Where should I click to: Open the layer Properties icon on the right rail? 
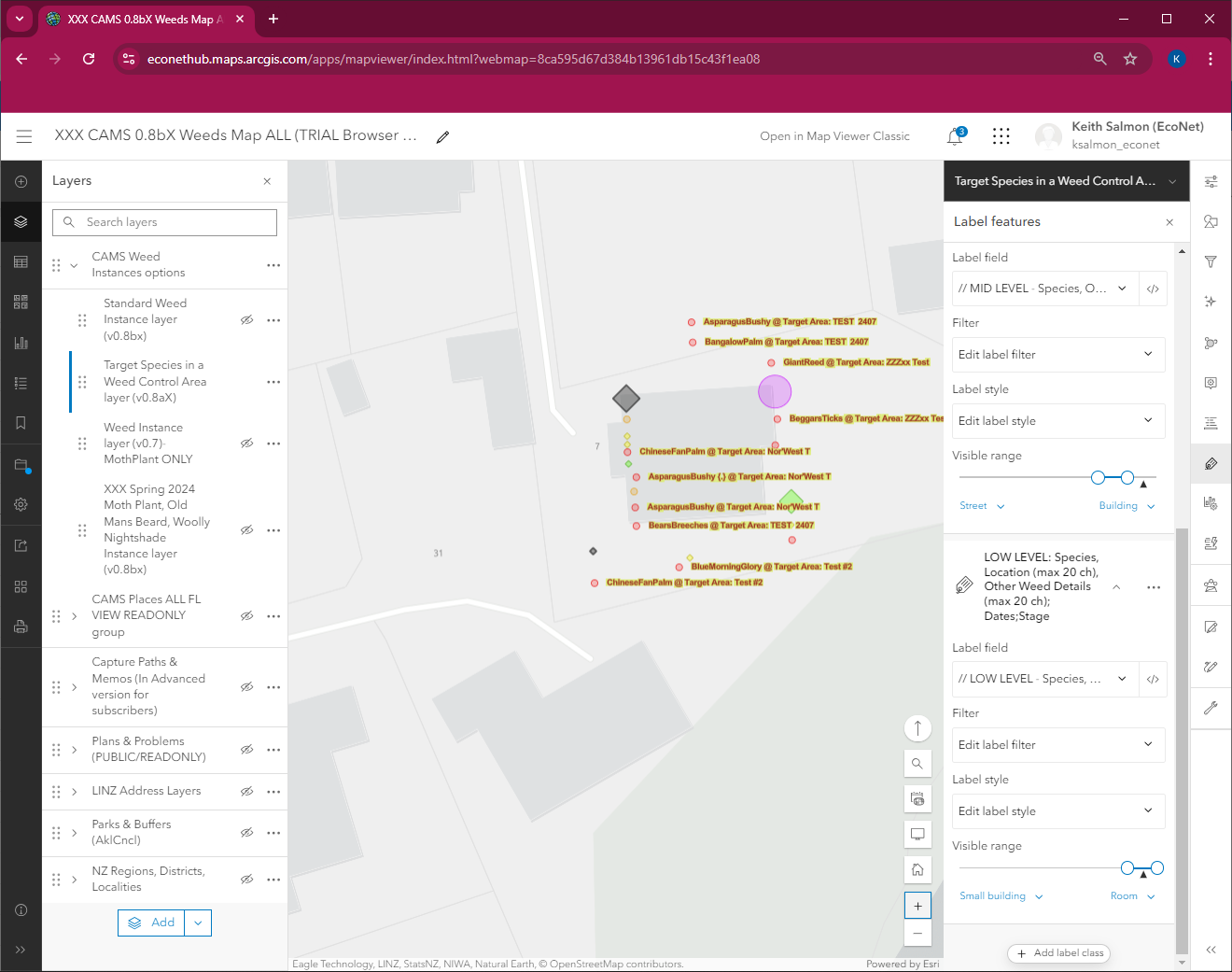(1211, 181)
